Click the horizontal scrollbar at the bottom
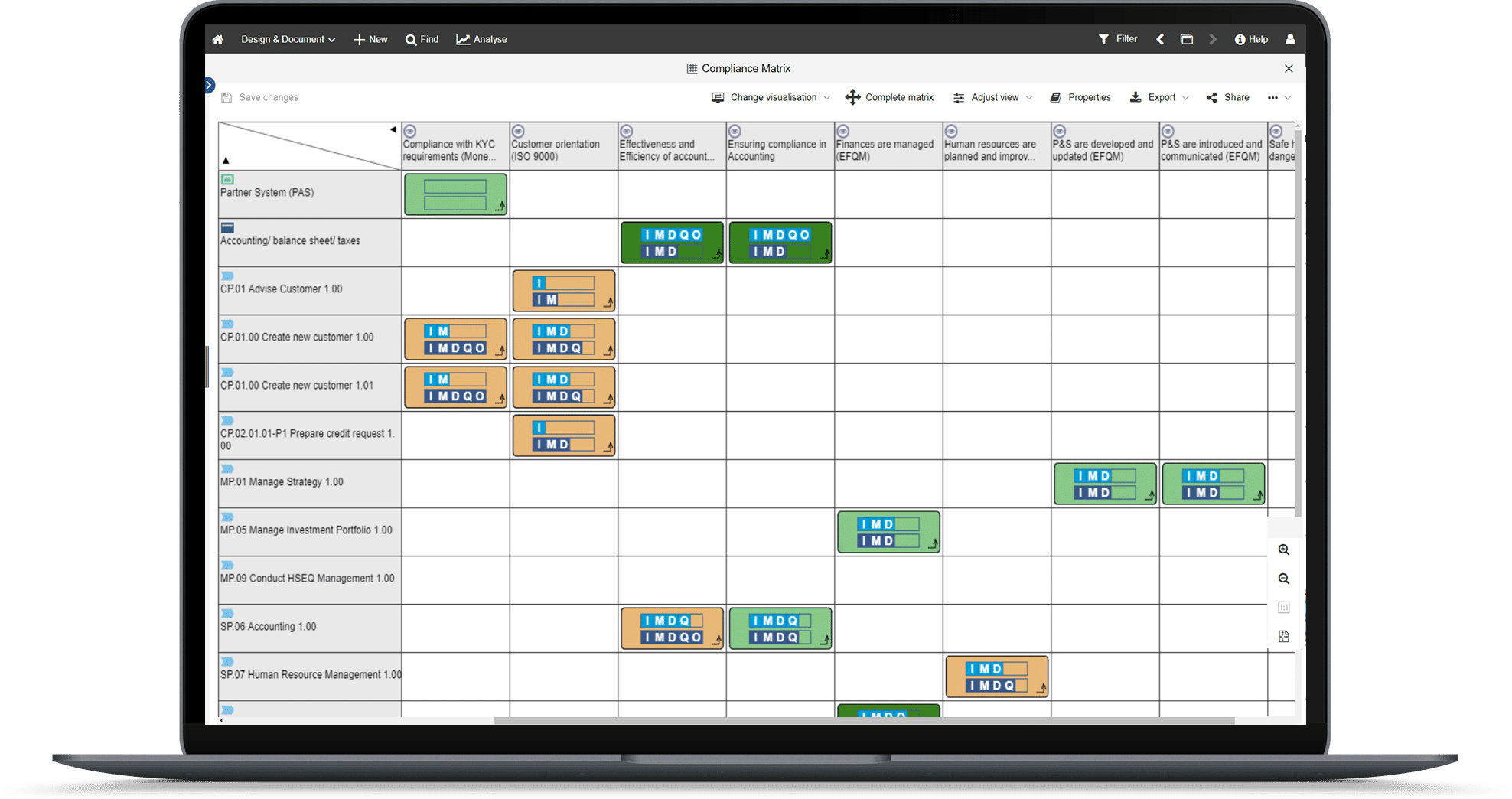 [x=864, y=720]
